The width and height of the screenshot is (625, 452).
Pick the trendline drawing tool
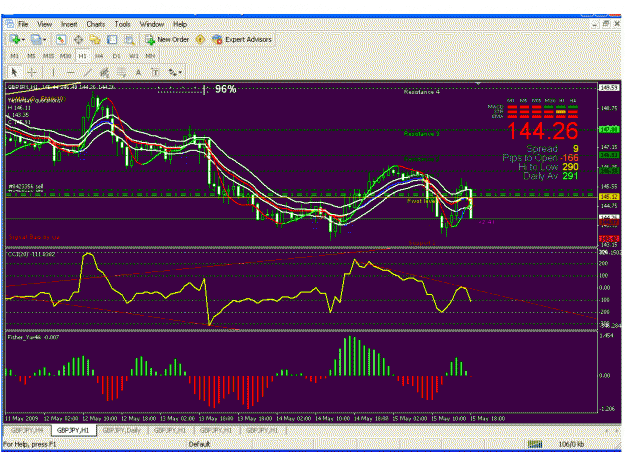coord(87,72)
